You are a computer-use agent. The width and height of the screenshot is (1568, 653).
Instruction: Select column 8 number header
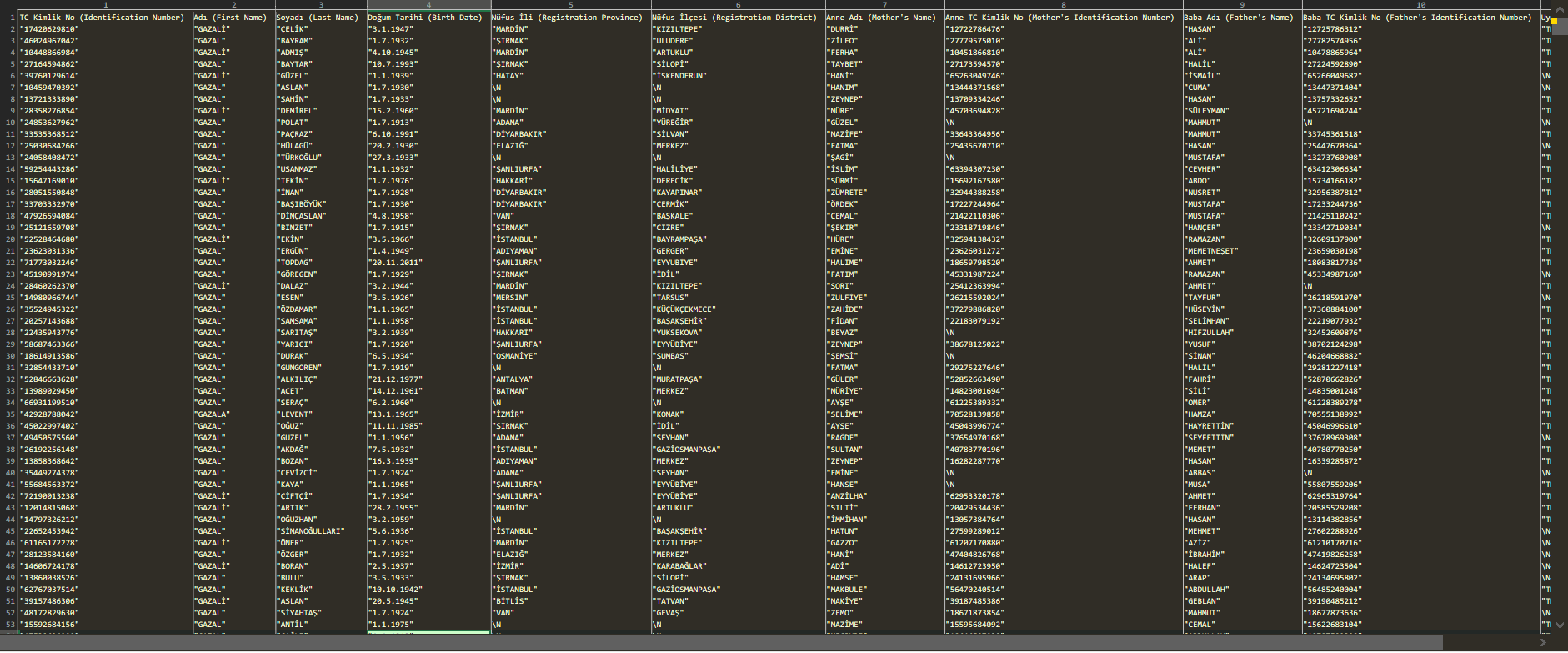[x=1063, y=5]
